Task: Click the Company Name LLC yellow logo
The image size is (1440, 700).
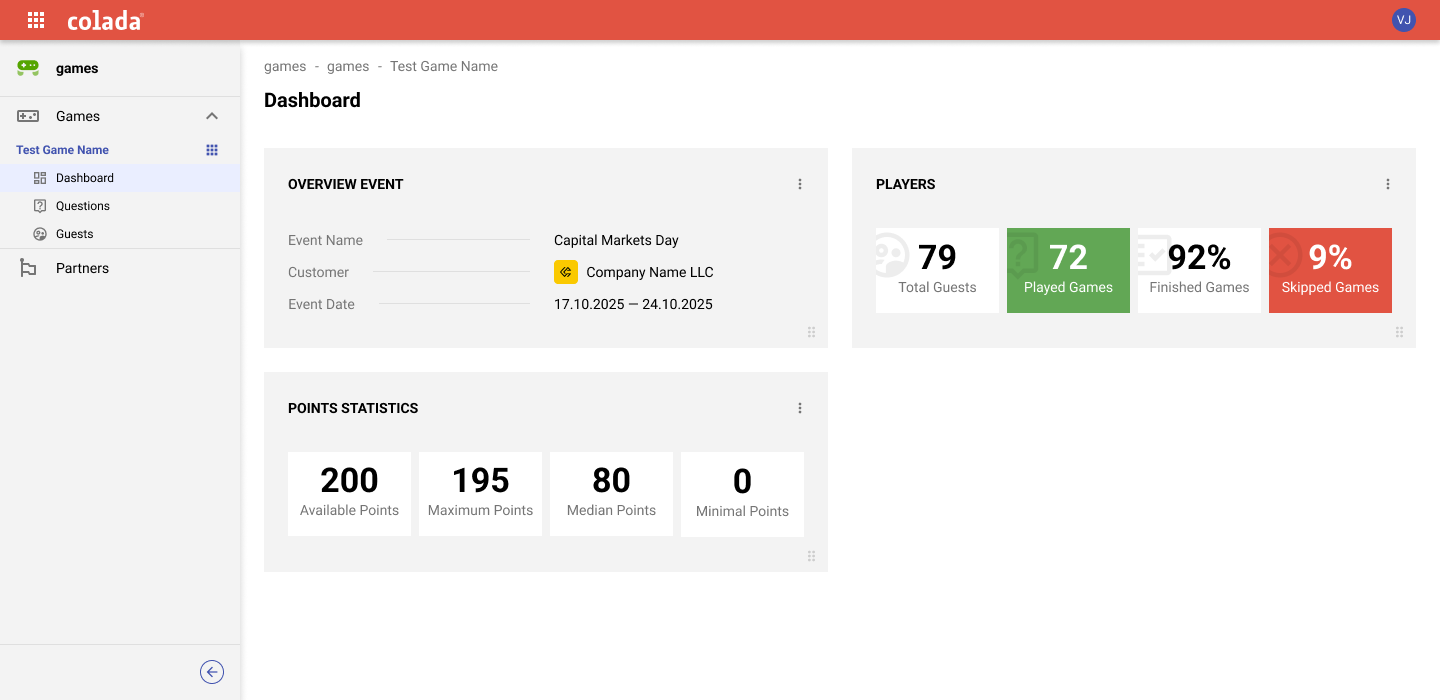Action: click(566, 272)
